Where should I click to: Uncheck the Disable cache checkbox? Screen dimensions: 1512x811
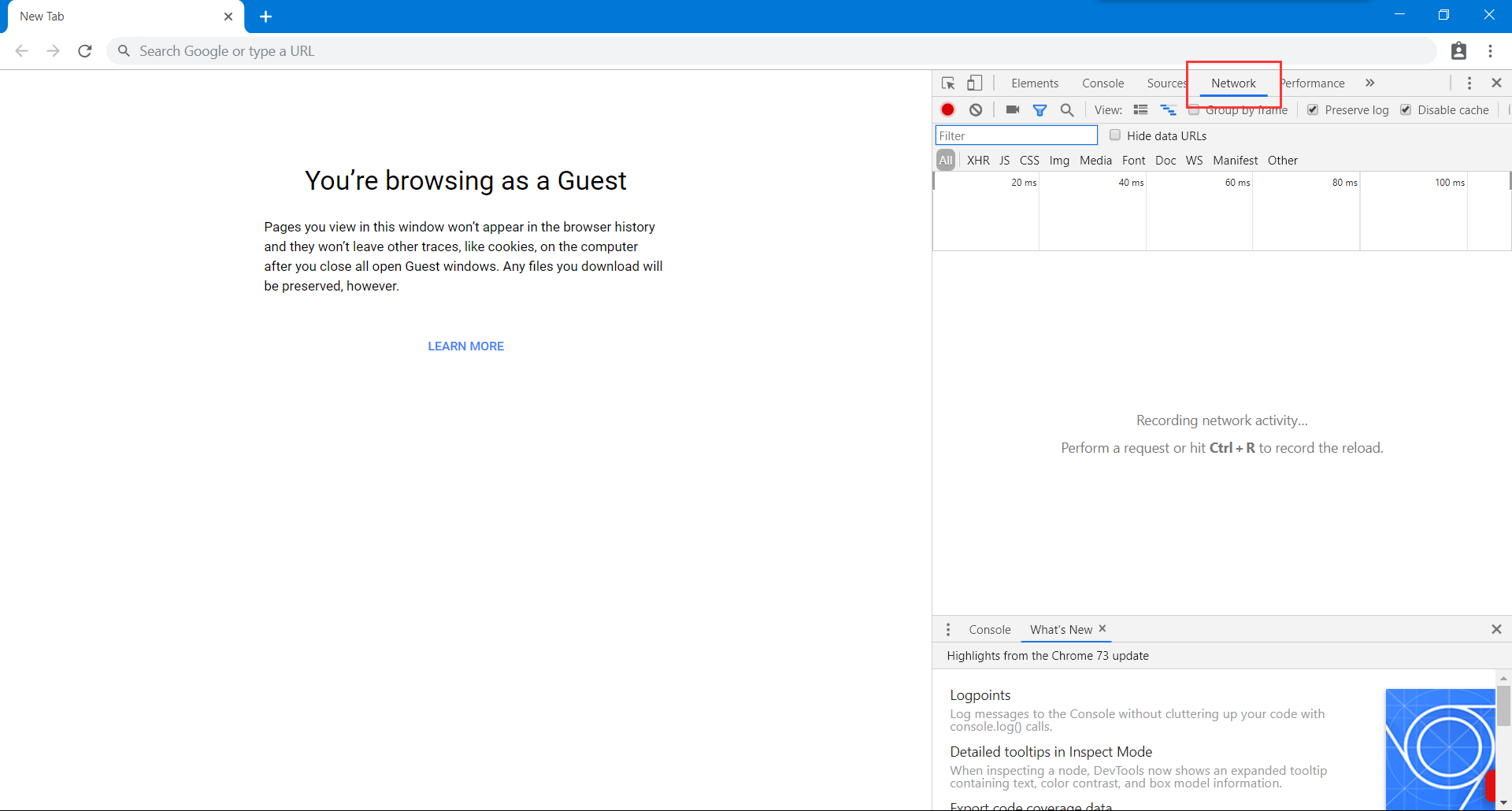click(x=1406, y=110)
